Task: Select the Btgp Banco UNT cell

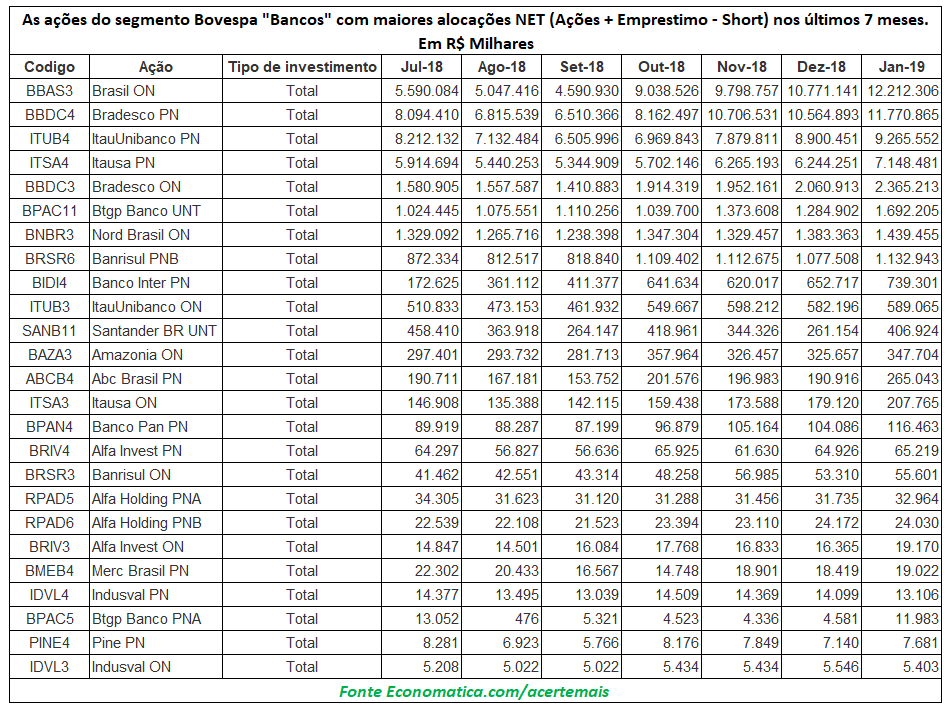Action: tap(156, 211)
